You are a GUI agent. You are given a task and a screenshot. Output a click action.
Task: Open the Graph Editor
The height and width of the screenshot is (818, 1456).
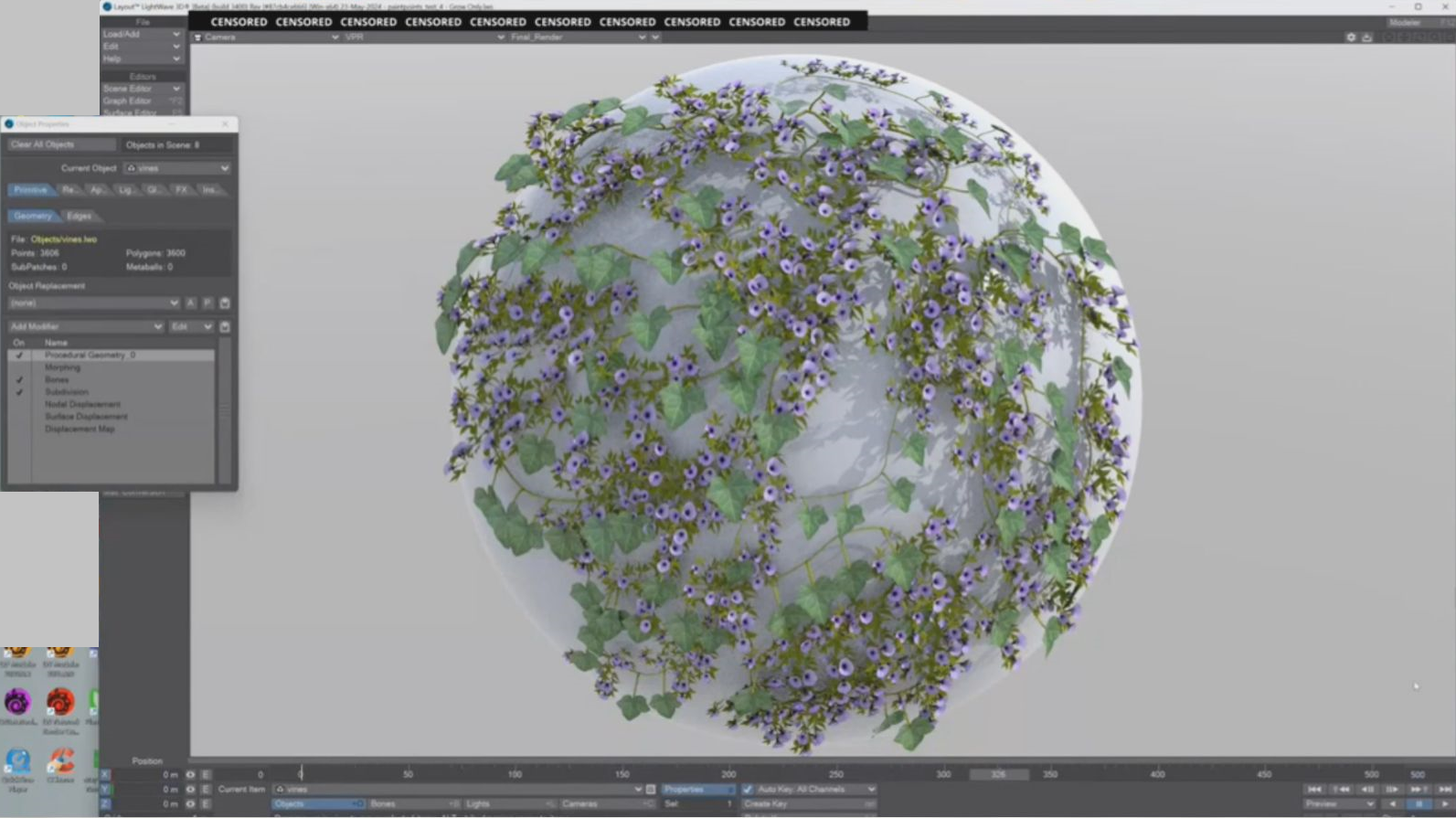click(x=142, y=101)
